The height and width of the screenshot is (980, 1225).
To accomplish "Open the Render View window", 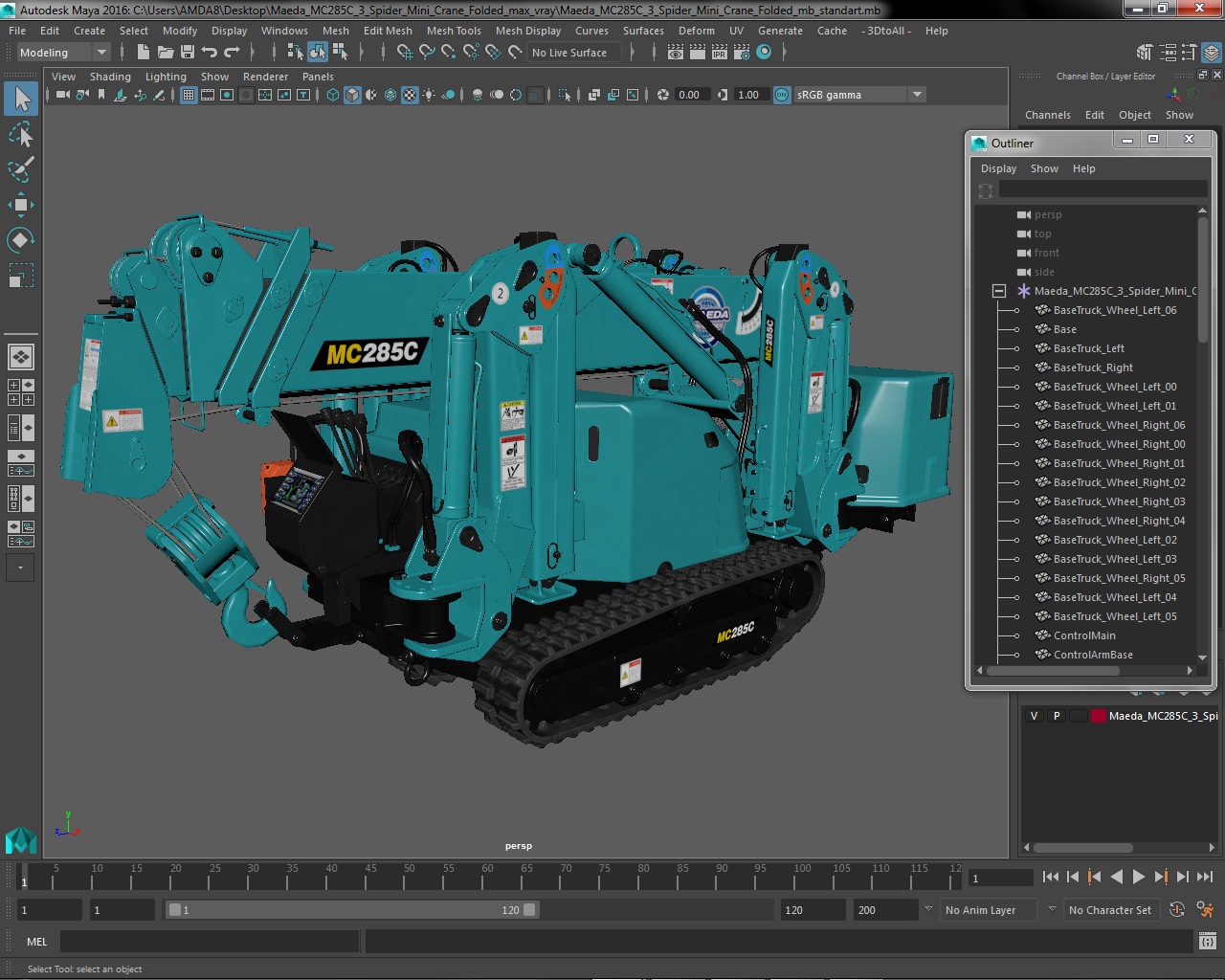I will [676, 53].
